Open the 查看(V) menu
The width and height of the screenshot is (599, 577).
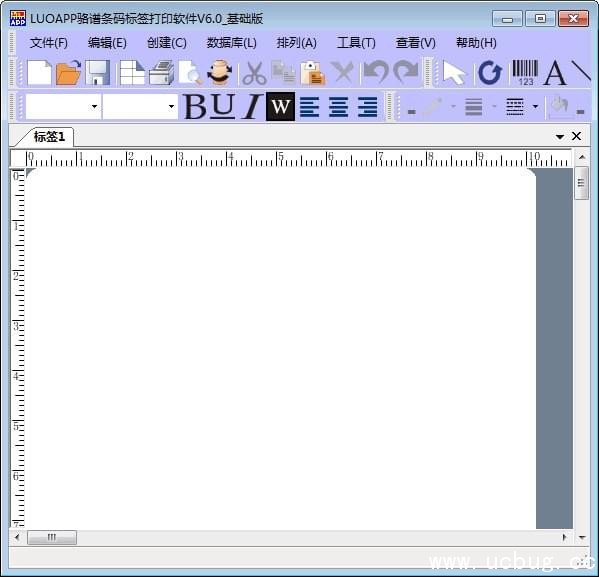coord(416,43)
